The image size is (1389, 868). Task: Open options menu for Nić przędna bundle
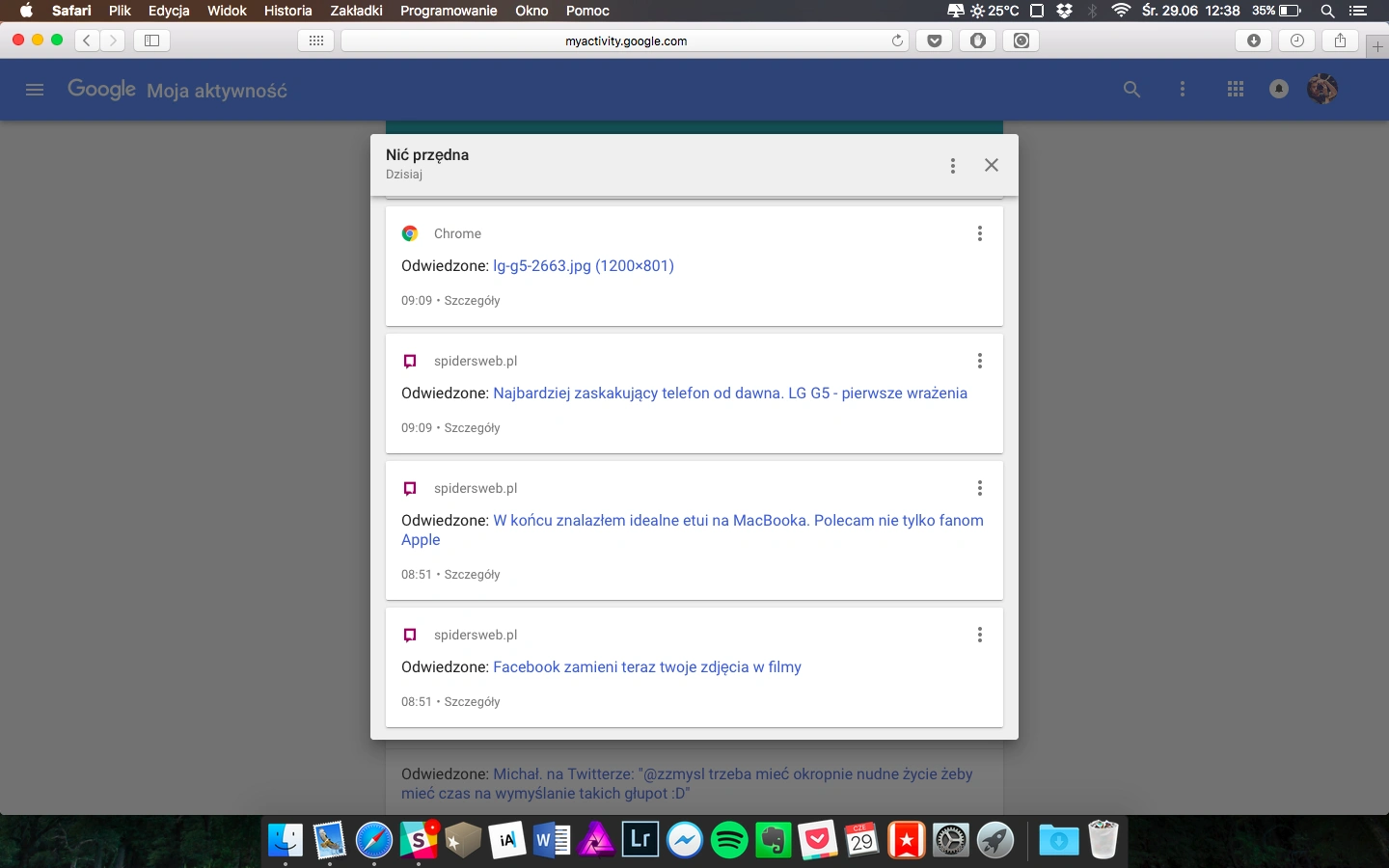pos(952,166)
